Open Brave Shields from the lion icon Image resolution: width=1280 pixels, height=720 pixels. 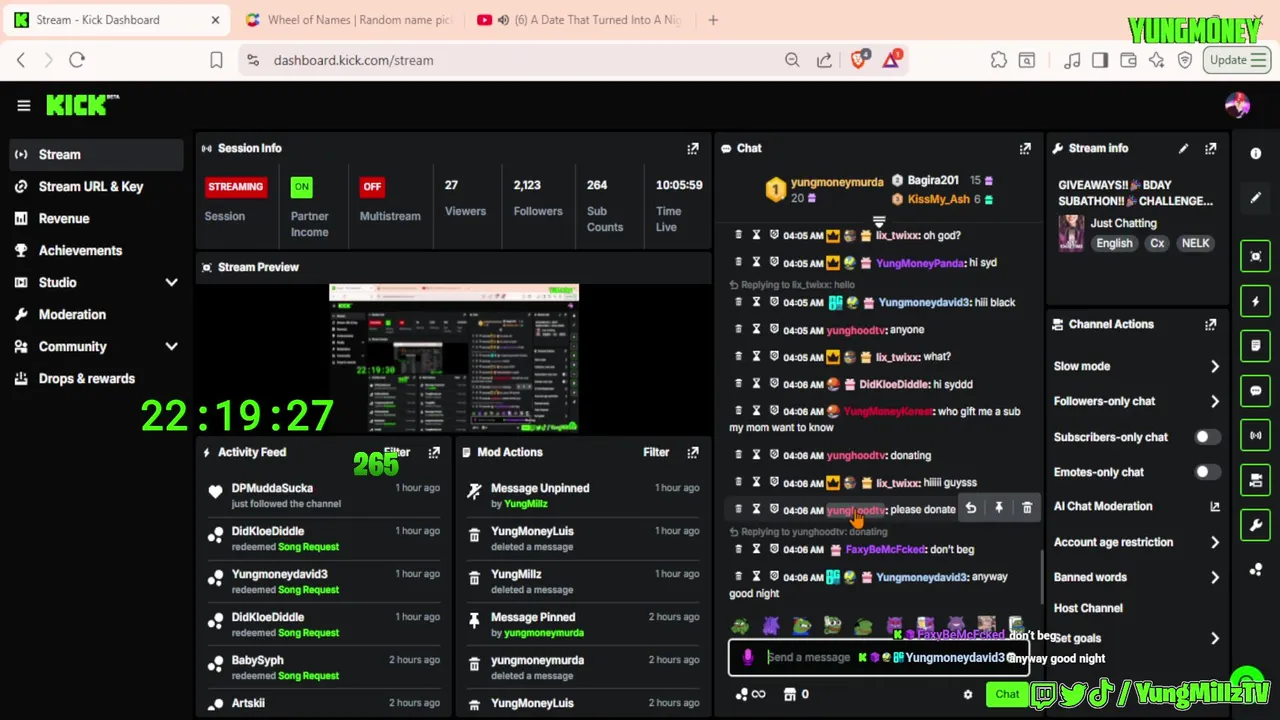(x=858, y=60)
